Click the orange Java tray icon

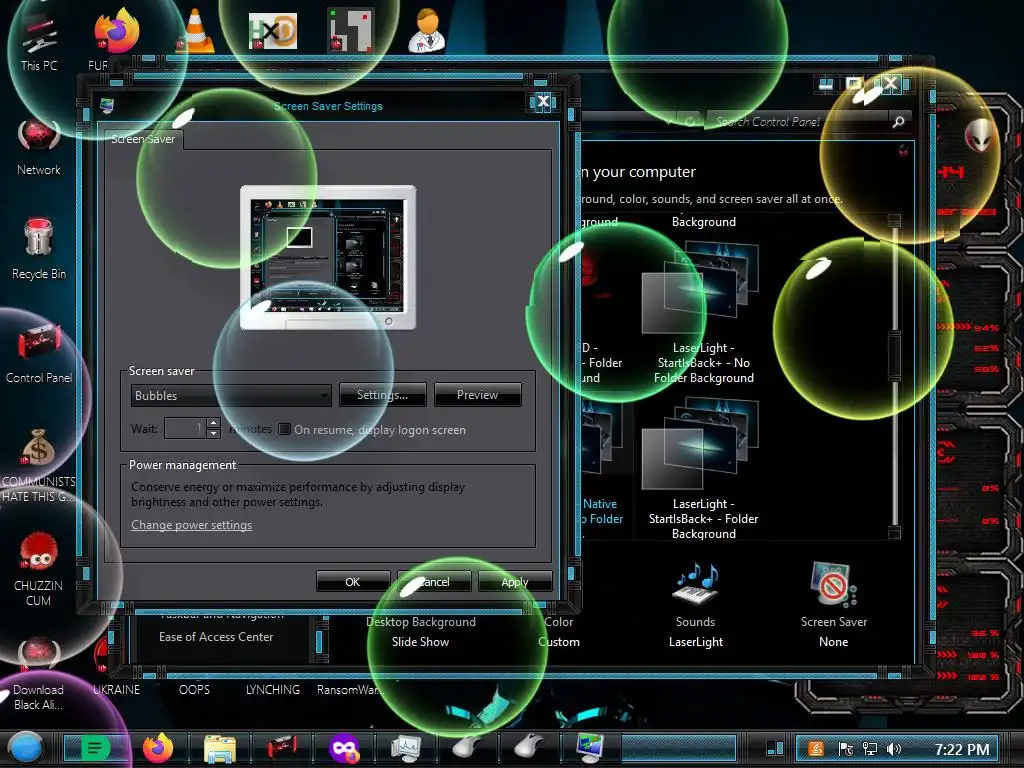coord(816,749)
